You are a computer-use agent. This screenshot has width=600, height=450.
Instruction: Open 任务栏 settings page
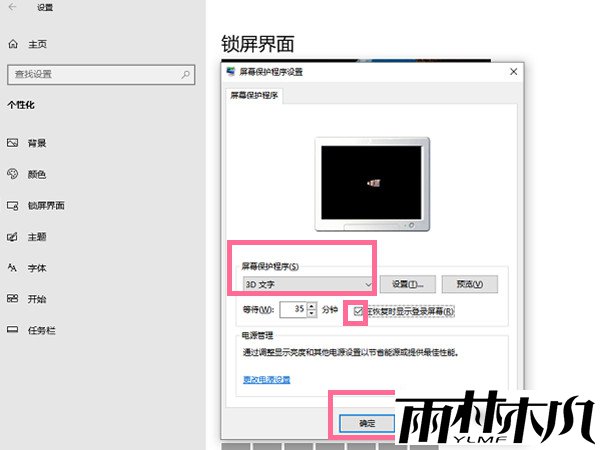coord(42,330)
